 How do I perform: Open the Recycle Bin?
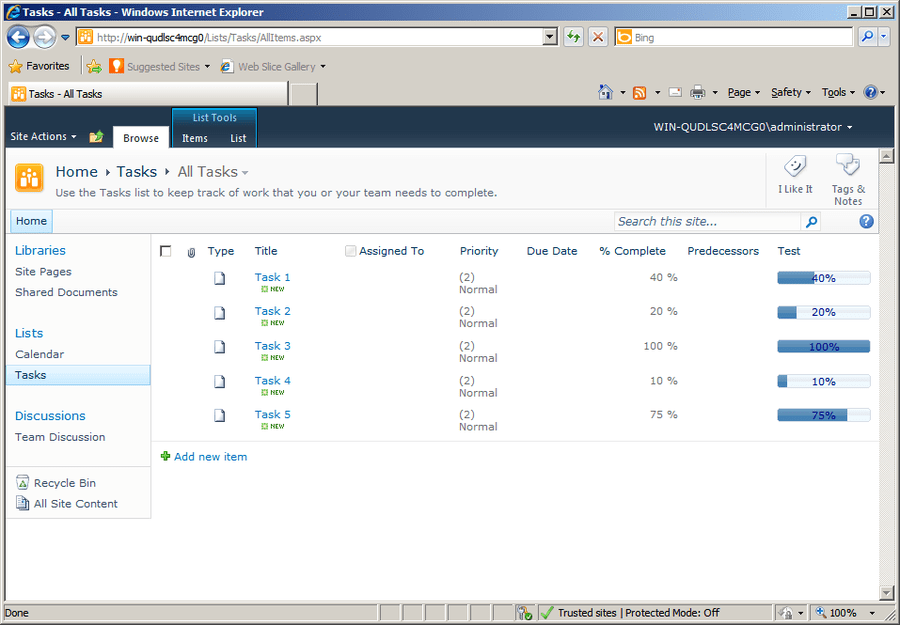(65, 483)
